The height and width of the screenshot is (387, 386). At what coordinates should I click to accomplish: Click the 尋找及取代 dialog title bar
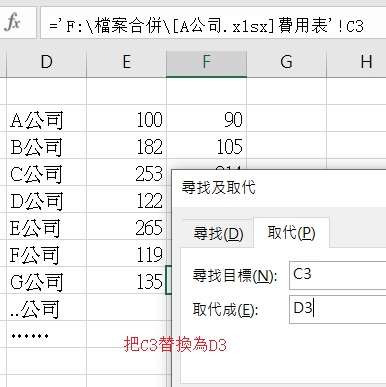[x=279, y=187]
